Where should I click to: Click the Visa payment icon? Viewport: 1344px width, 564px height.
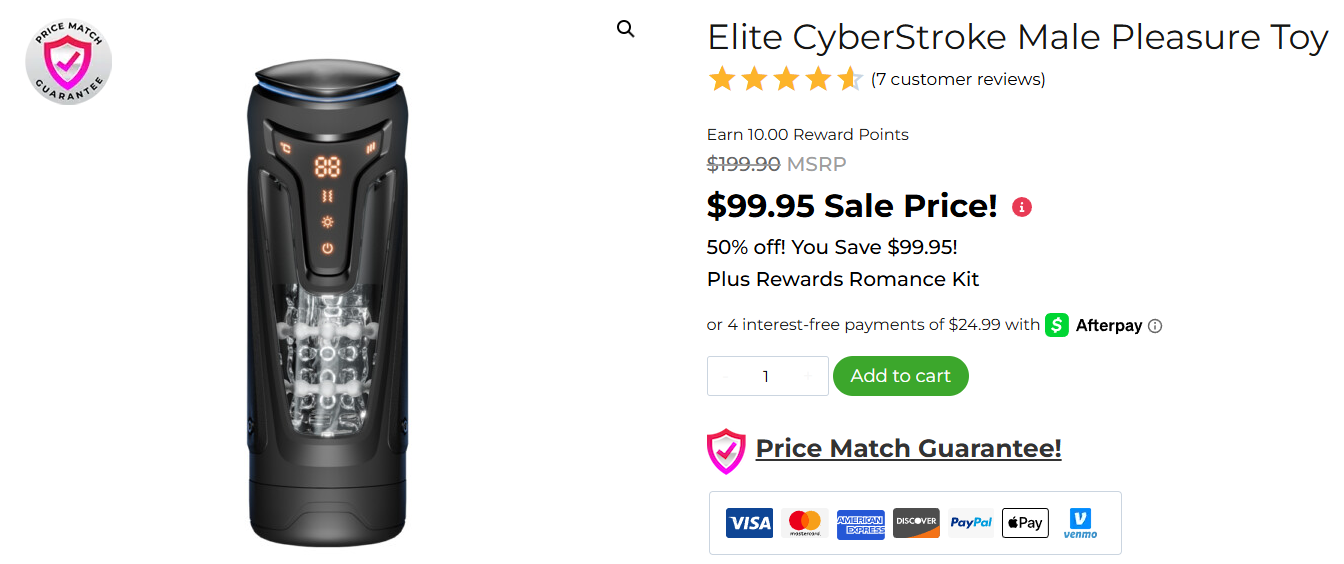click(749, 522)
